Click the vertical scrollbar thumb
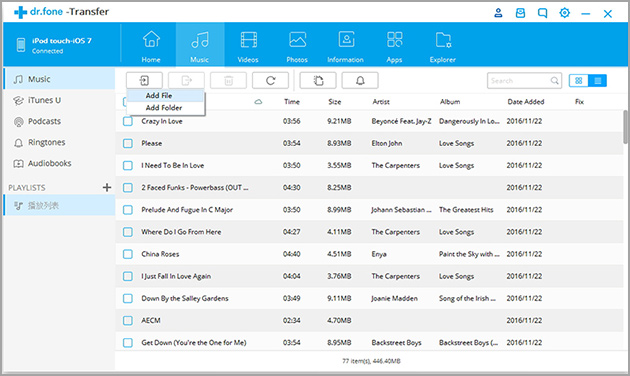 click(625, 127)
